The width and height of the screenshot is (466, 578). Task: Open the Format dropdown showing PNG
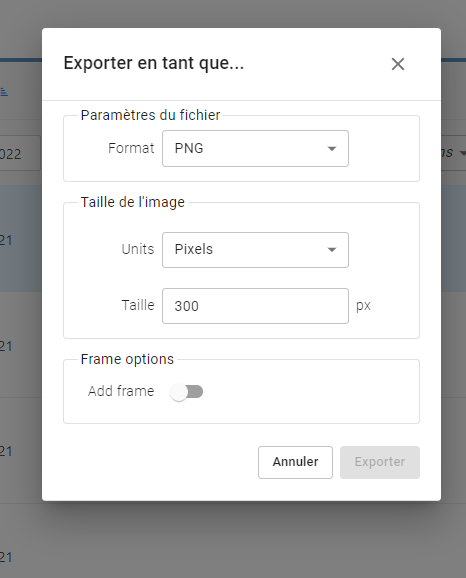click(x=255, y=149)
